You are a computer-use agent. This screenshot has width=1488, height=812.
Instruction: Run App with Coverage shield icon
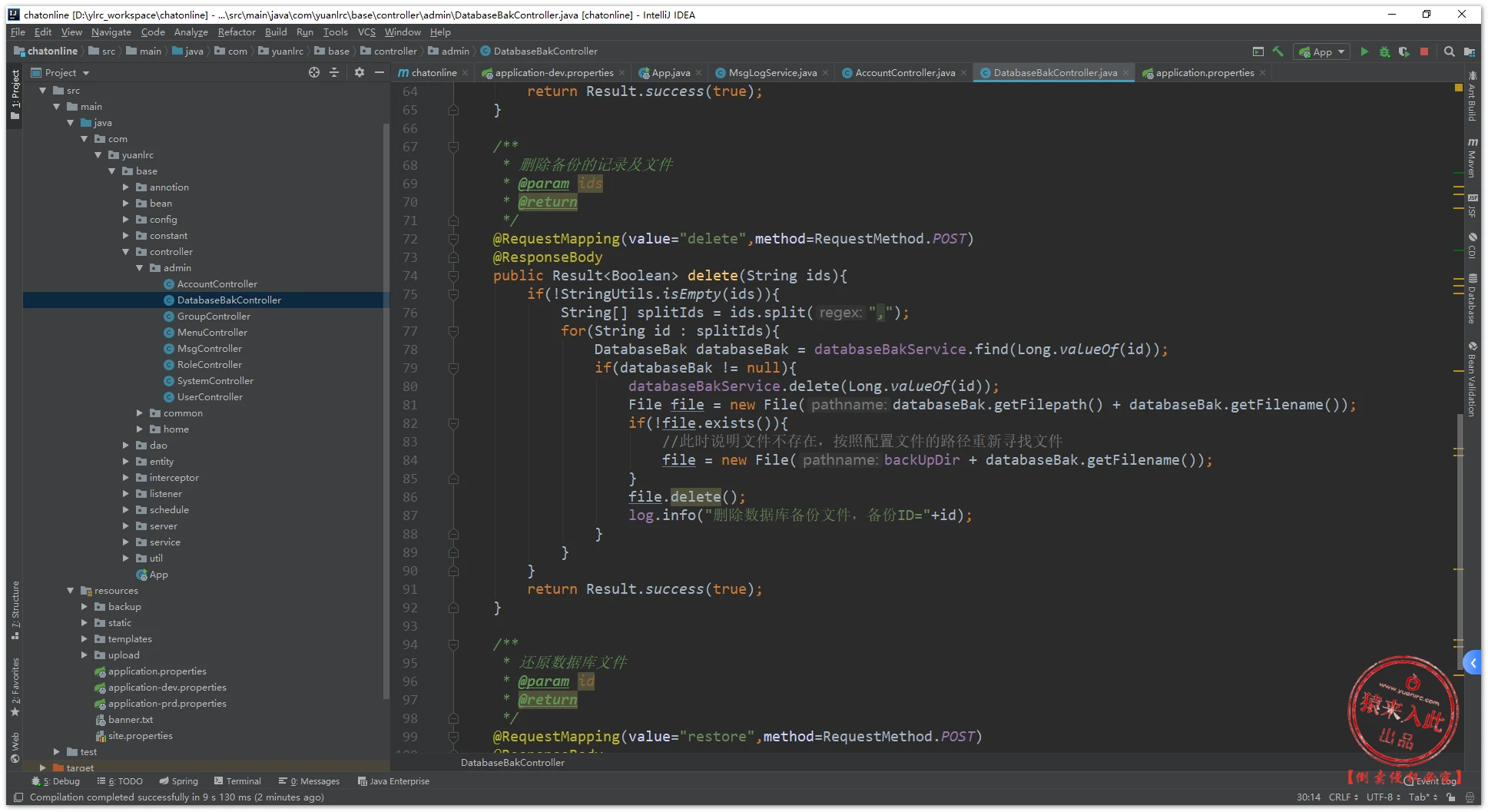coord(1404,51)
